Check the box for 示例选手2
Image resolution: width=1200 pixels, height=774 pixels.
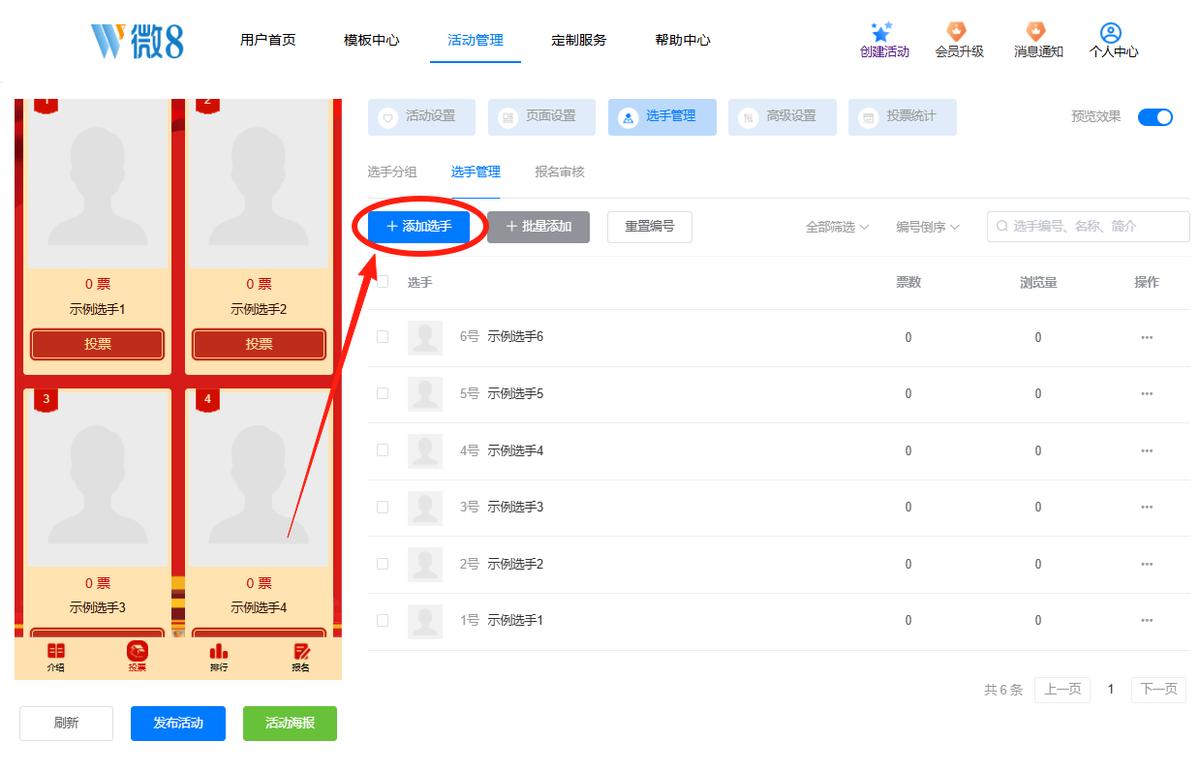click(382, 564)
